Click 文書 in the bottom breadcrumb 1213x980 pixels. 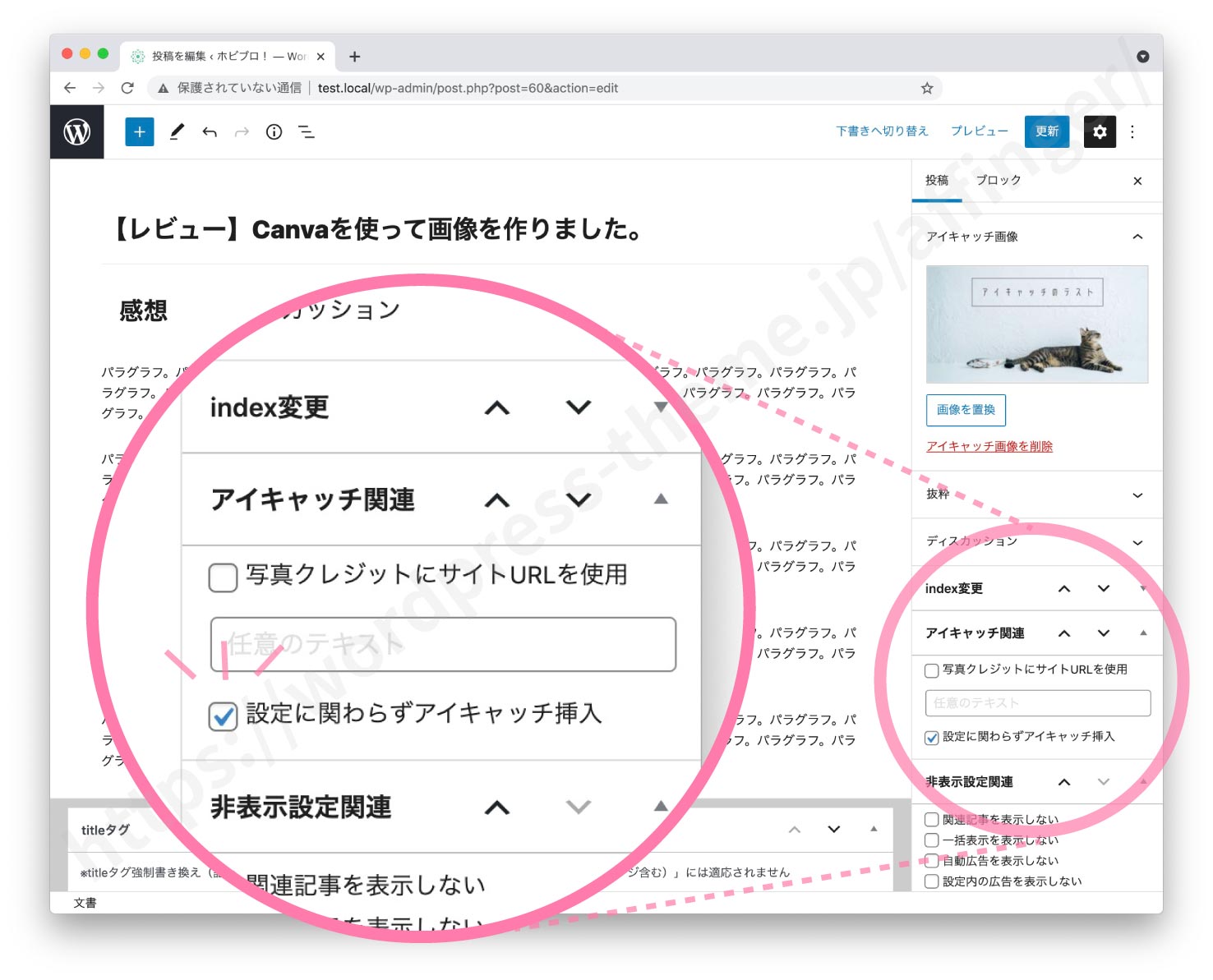(85, 903)
